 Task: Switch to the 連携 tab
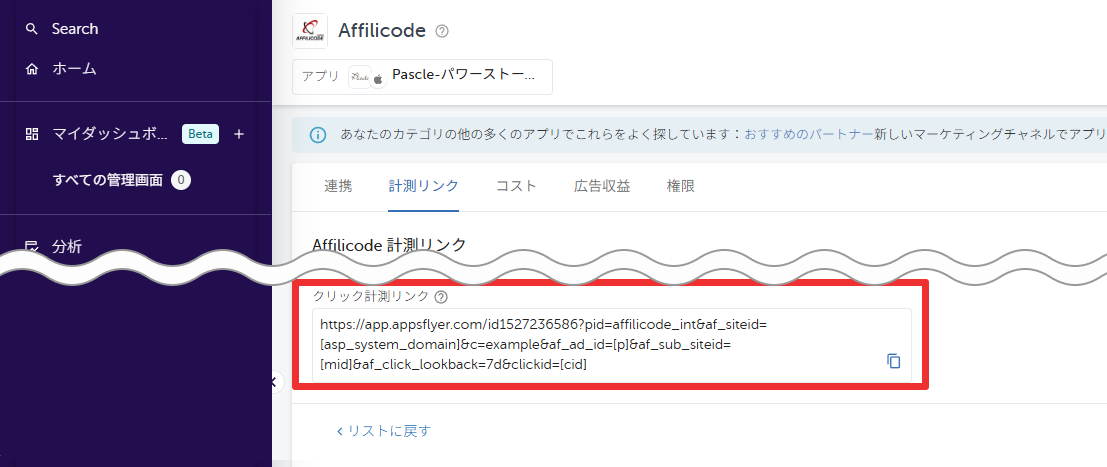338,187
